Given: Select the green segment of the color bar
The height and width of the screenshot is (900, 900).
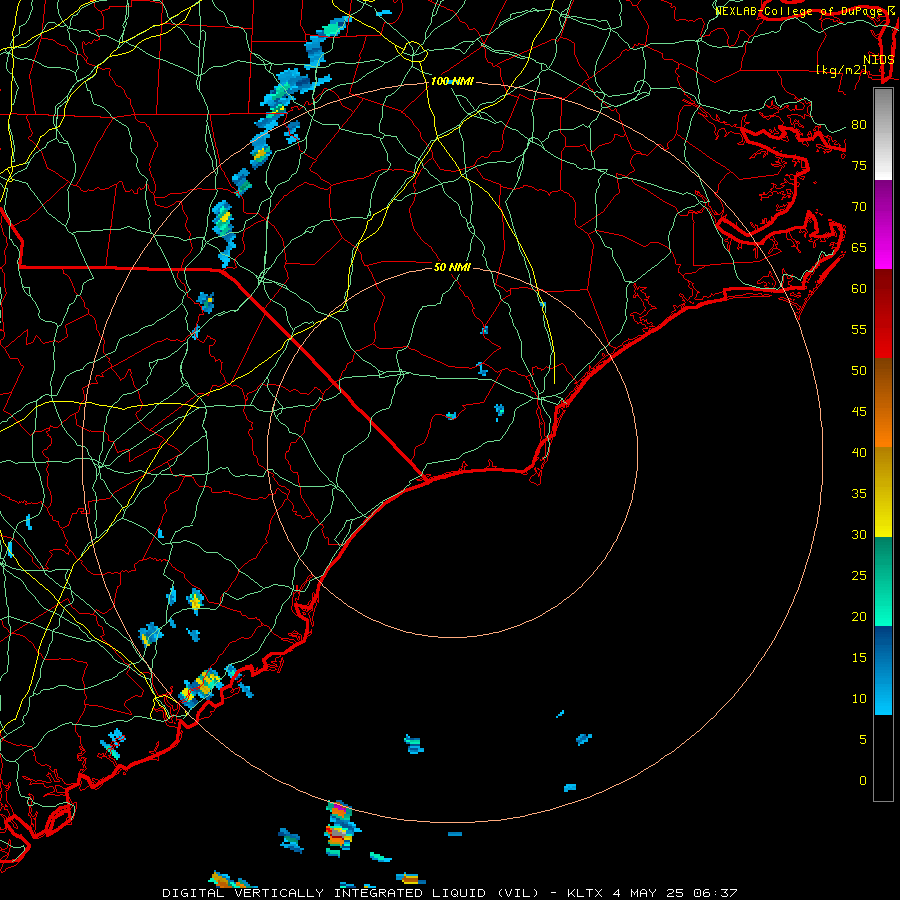Looking at the screenshot, I should (883, 581).
